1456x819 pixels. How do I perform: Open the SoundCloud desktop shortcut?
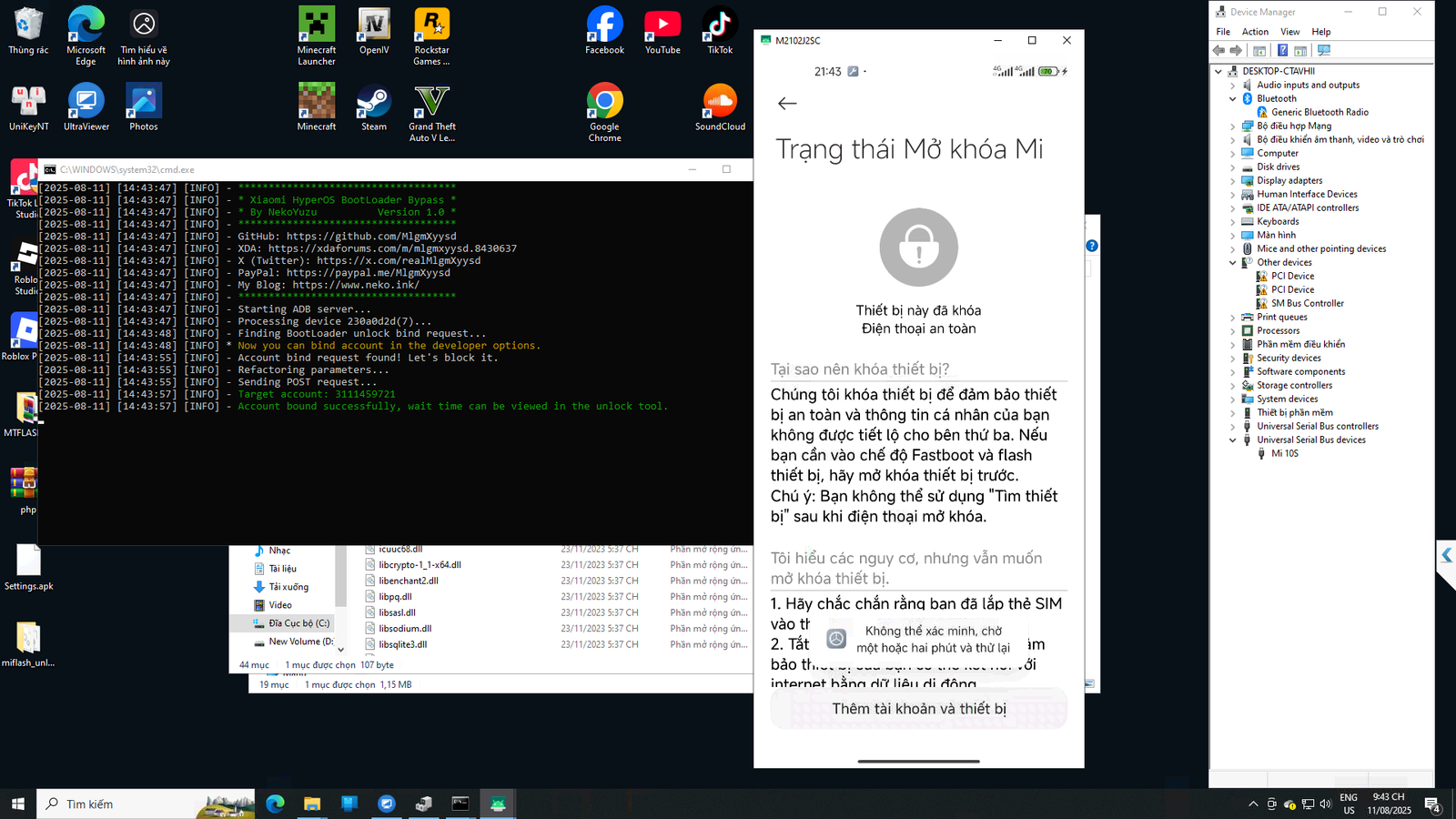click(720, 107)
